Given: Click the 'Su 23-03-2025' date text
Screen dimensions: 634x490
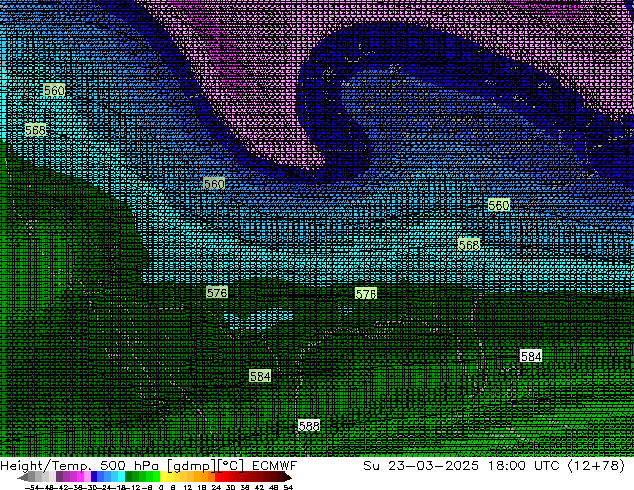Looking at the screenshot, I should click(x=421, y=466).
